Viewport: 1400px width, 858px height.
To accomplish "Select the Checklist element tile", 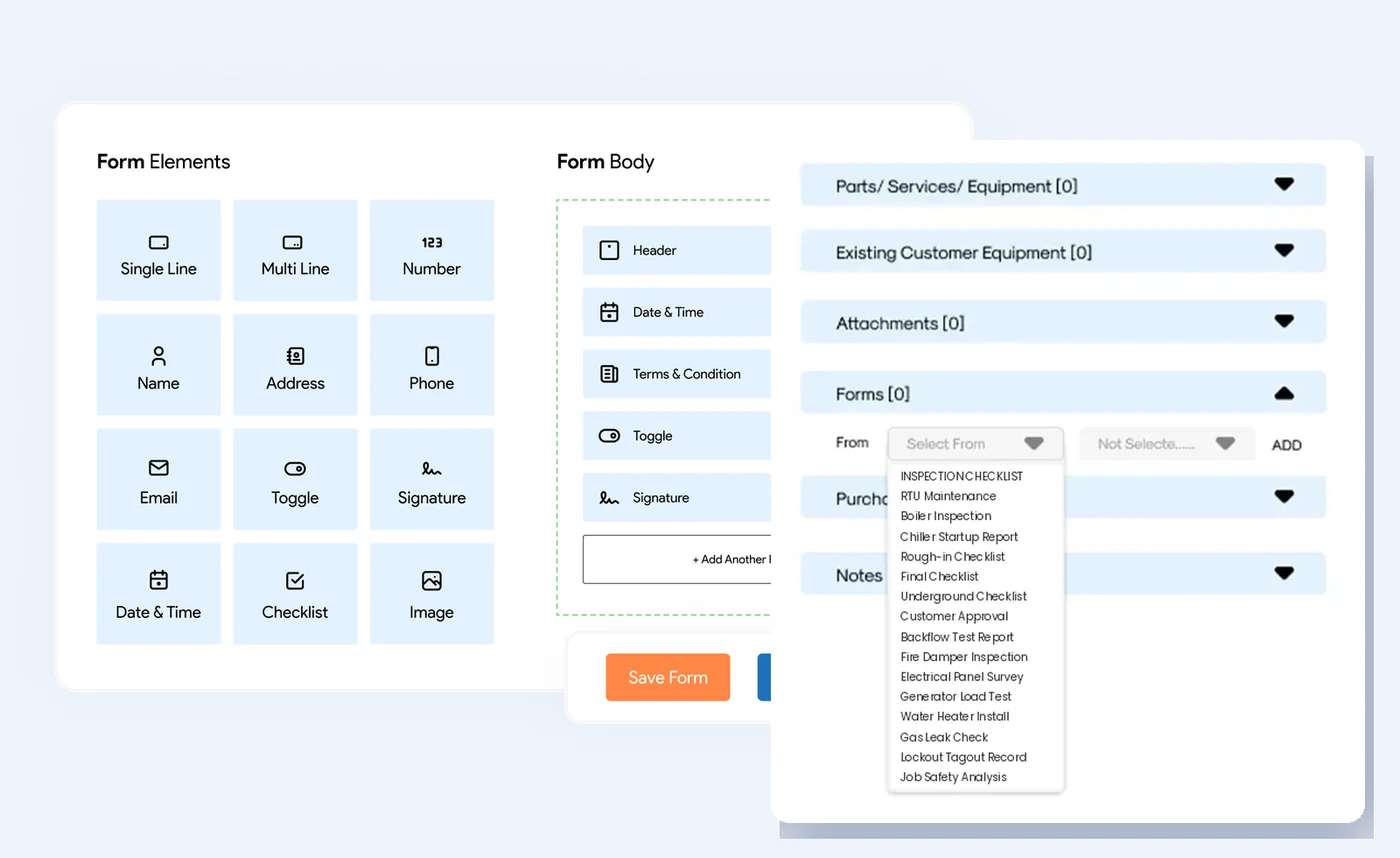I will click(295, 594).
